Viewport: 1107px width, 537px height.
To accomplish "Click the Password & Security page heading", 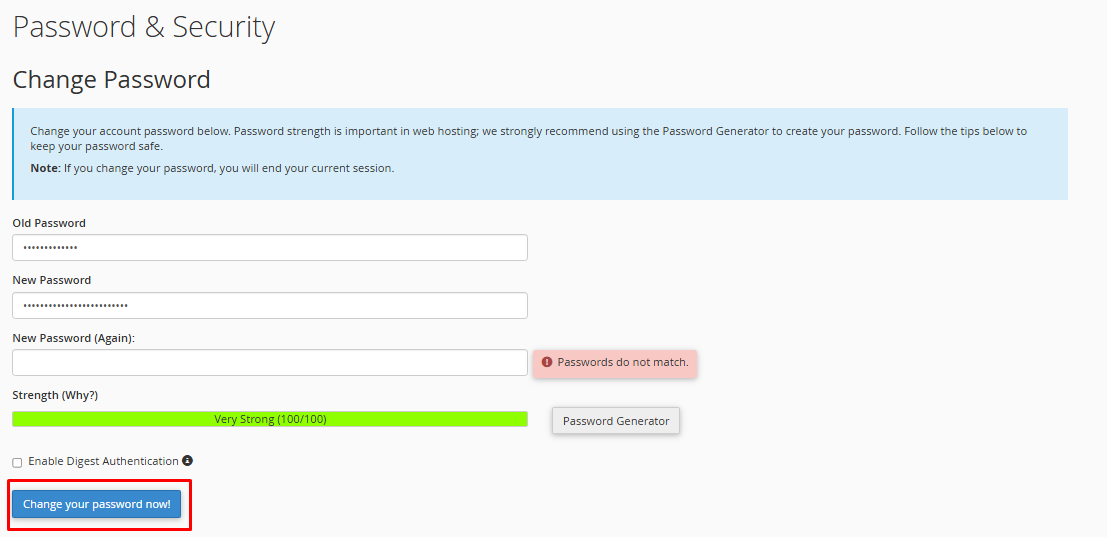I will [x=144, y=27].
